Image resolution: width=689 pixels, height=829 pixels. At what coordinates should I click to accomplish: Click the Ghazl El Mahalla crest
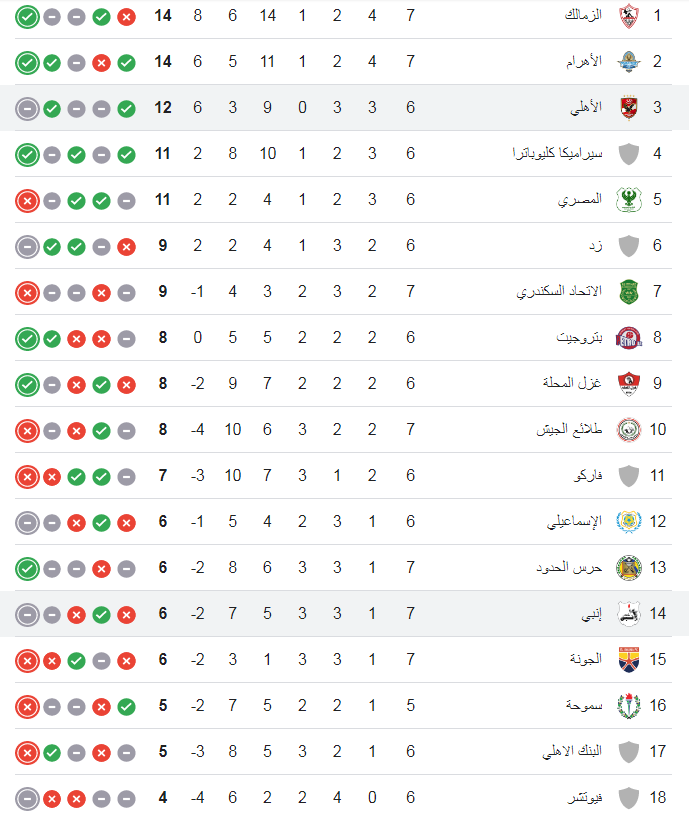tap(629, 384)
